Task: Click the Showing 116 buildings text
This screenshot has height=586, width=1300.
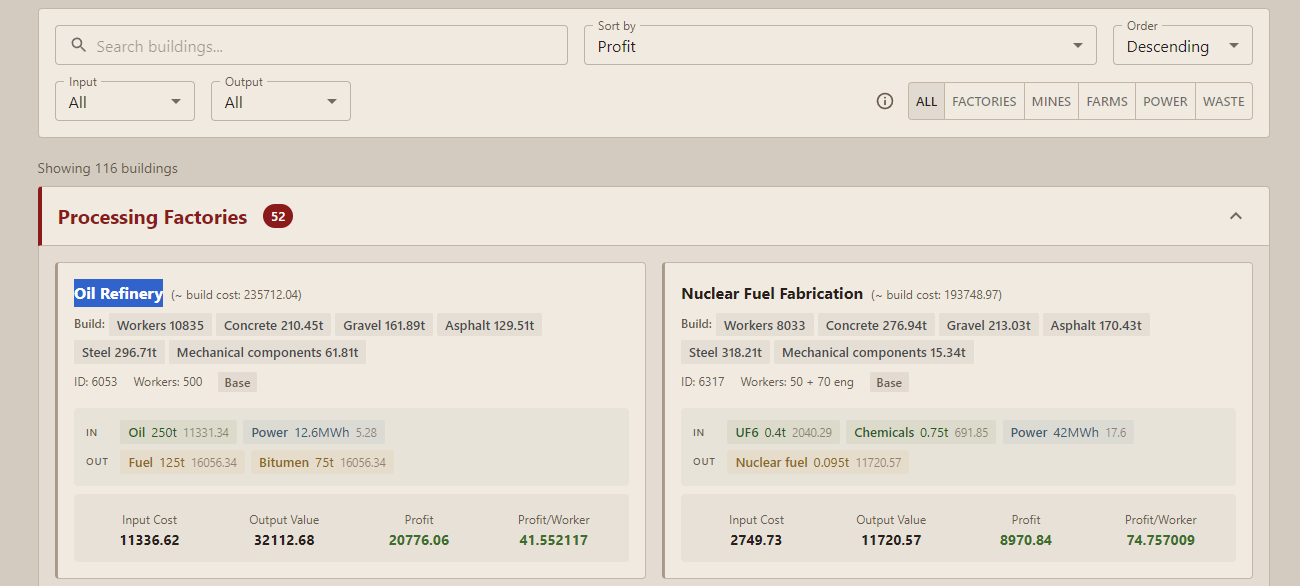Action: coord(108,168)
